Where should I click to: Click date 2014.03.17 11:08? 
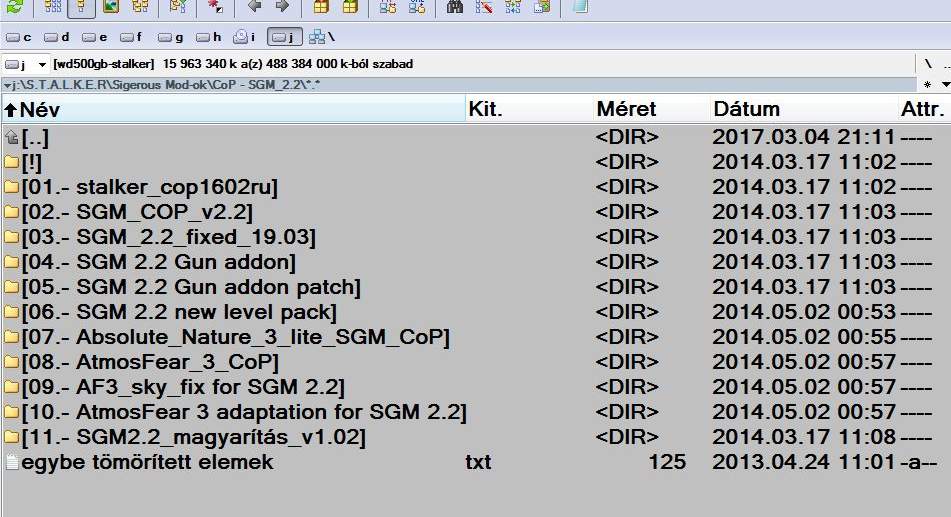tap(804, 438)
